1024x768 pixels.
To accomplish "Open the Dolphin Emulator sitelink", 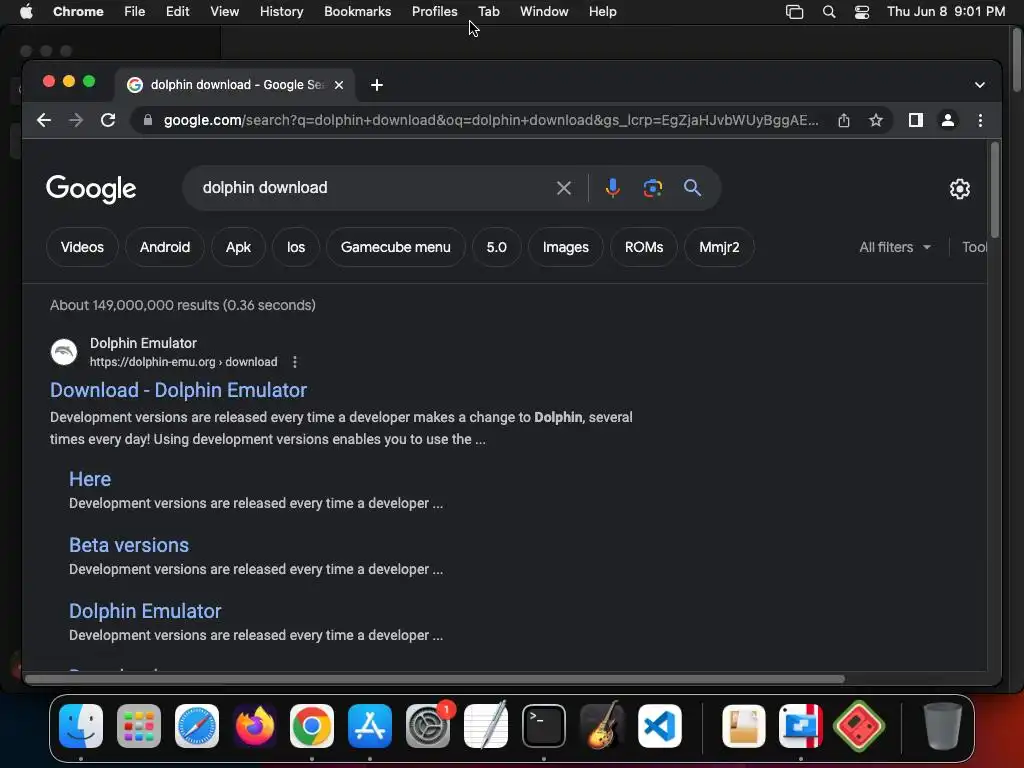I will tap(145, 611).
